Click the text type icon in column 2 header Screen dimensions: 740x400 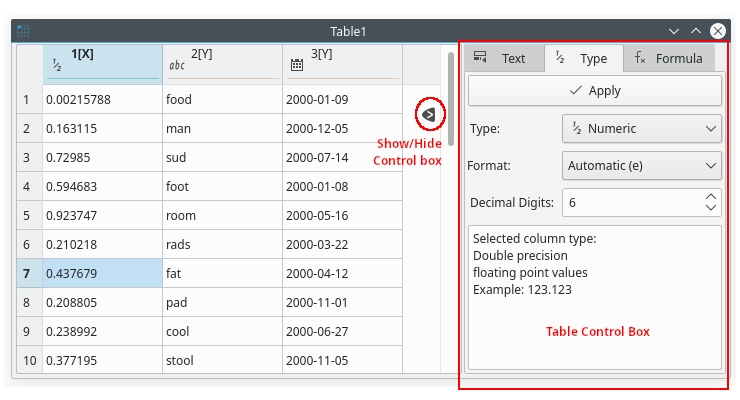pyautogui.click(x=176, y=65)
